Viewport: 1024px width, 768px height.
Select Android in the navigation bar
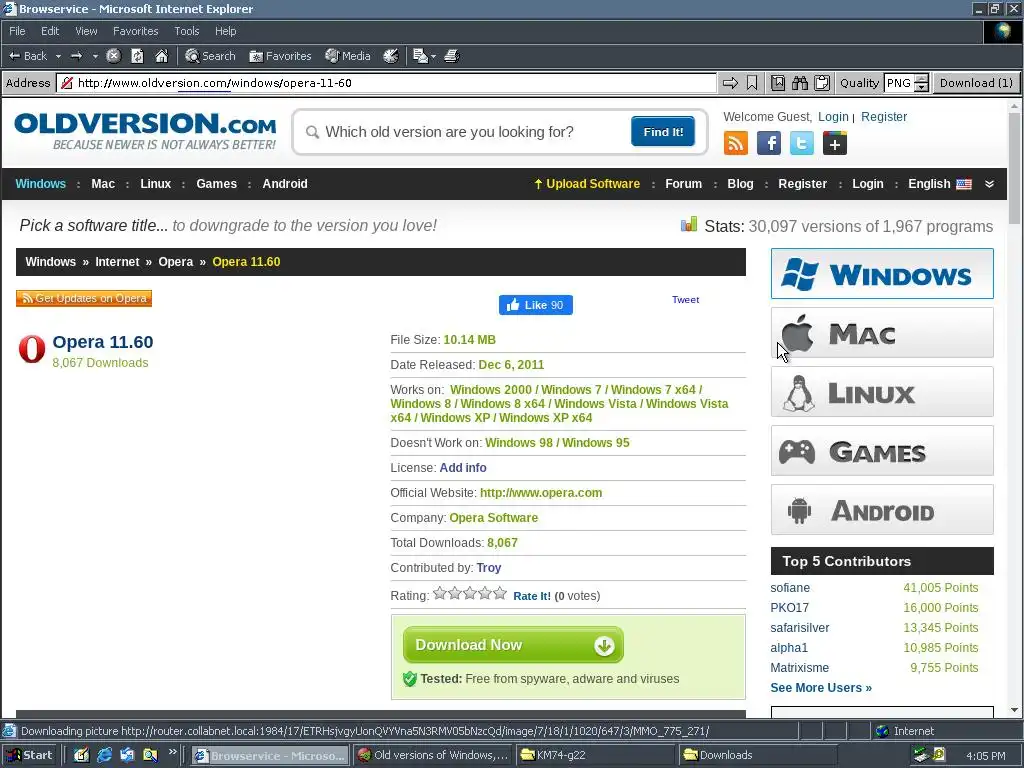(x=285, y=184)
